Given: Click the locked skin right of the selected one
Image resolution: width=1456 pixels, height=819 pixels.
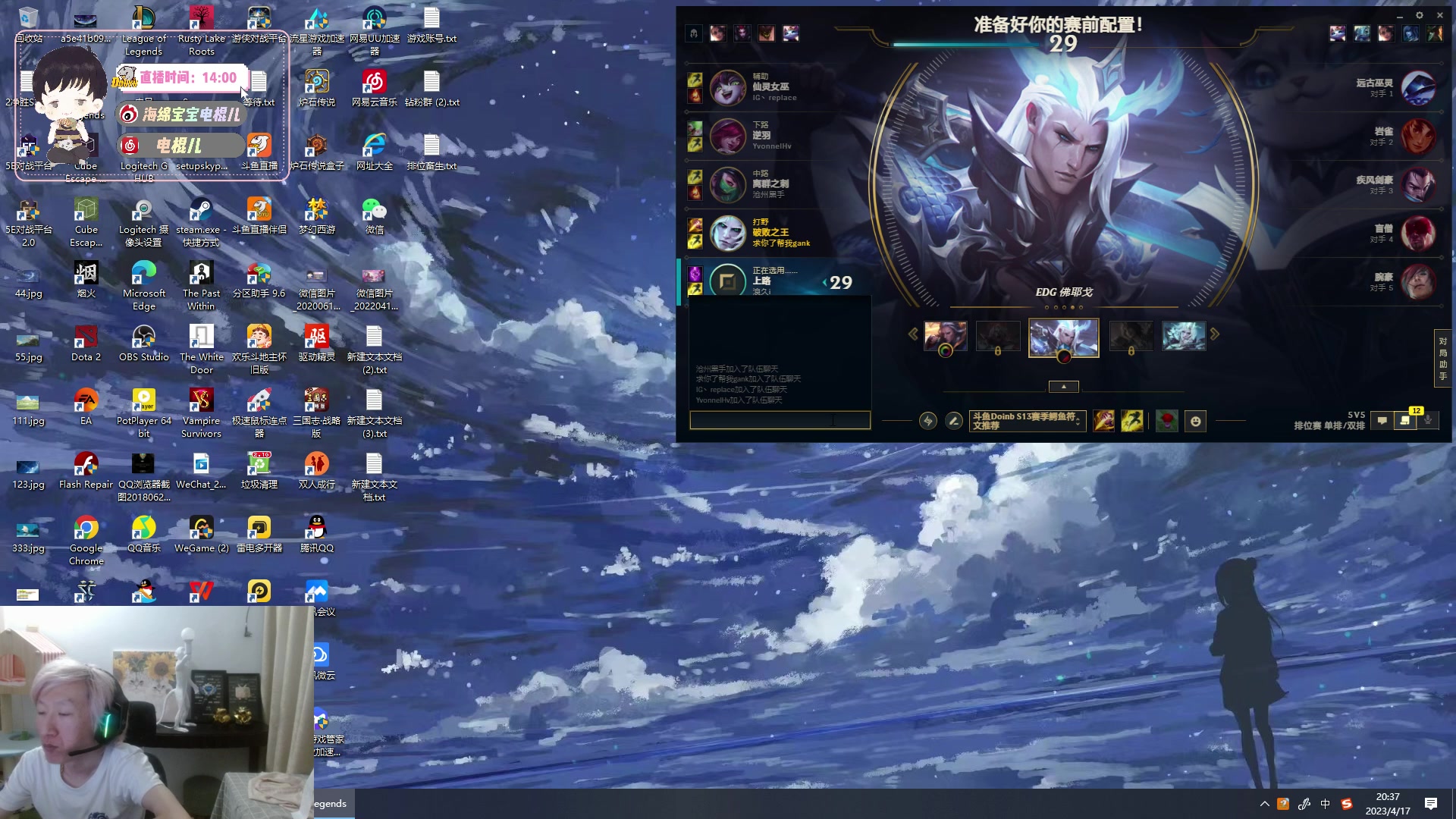Looking at the screenshot, I should 1131,335.
